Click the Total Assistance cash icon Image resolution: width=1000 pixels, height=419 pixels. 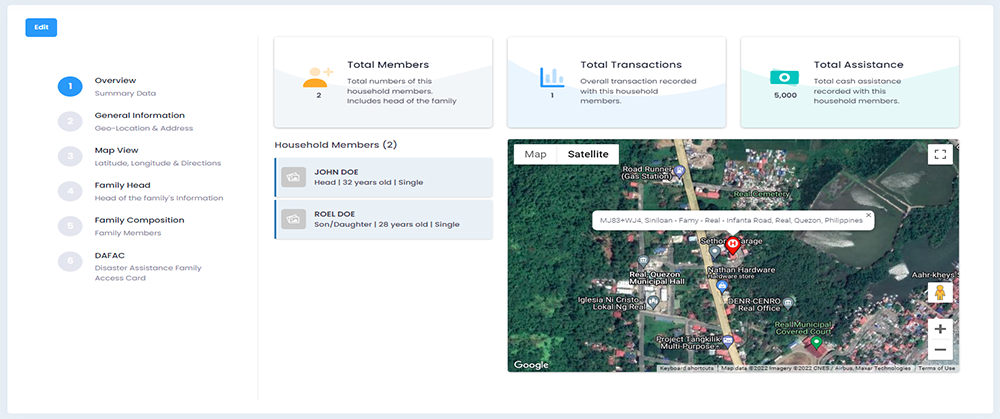point(784,77)
